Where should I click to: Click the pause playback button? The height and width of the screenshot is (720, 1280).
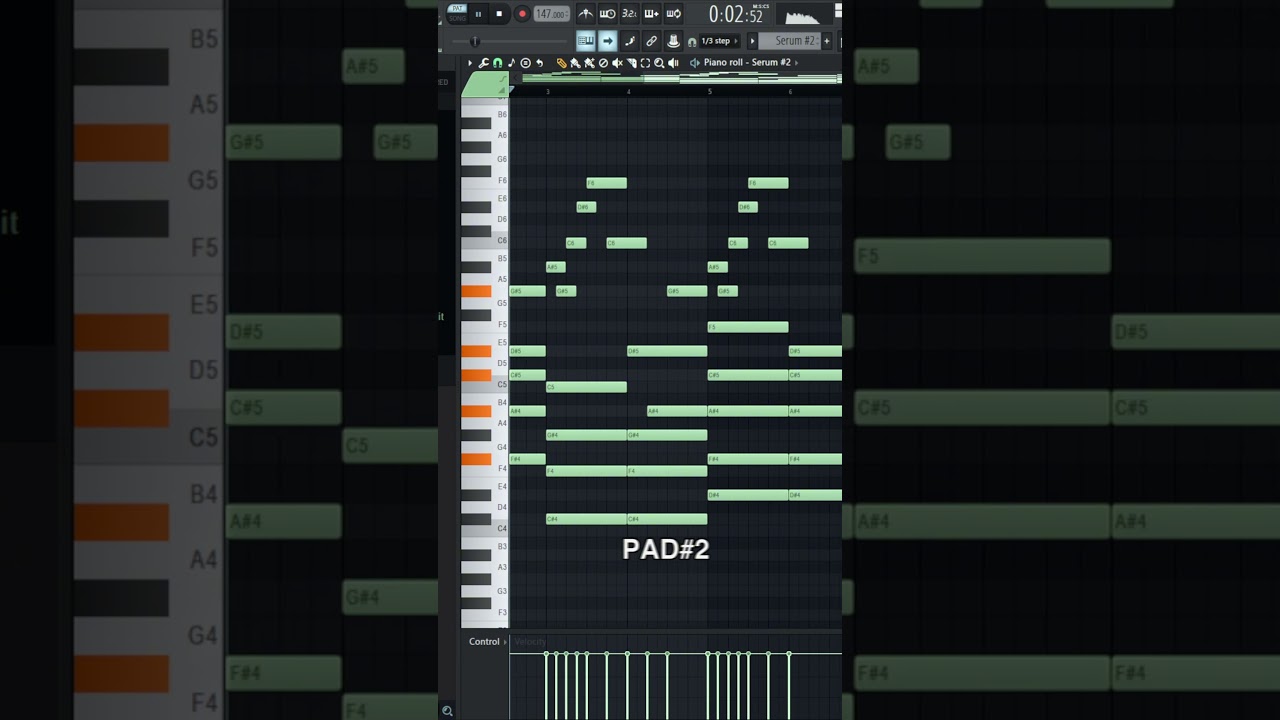click(x=478, y=14)
